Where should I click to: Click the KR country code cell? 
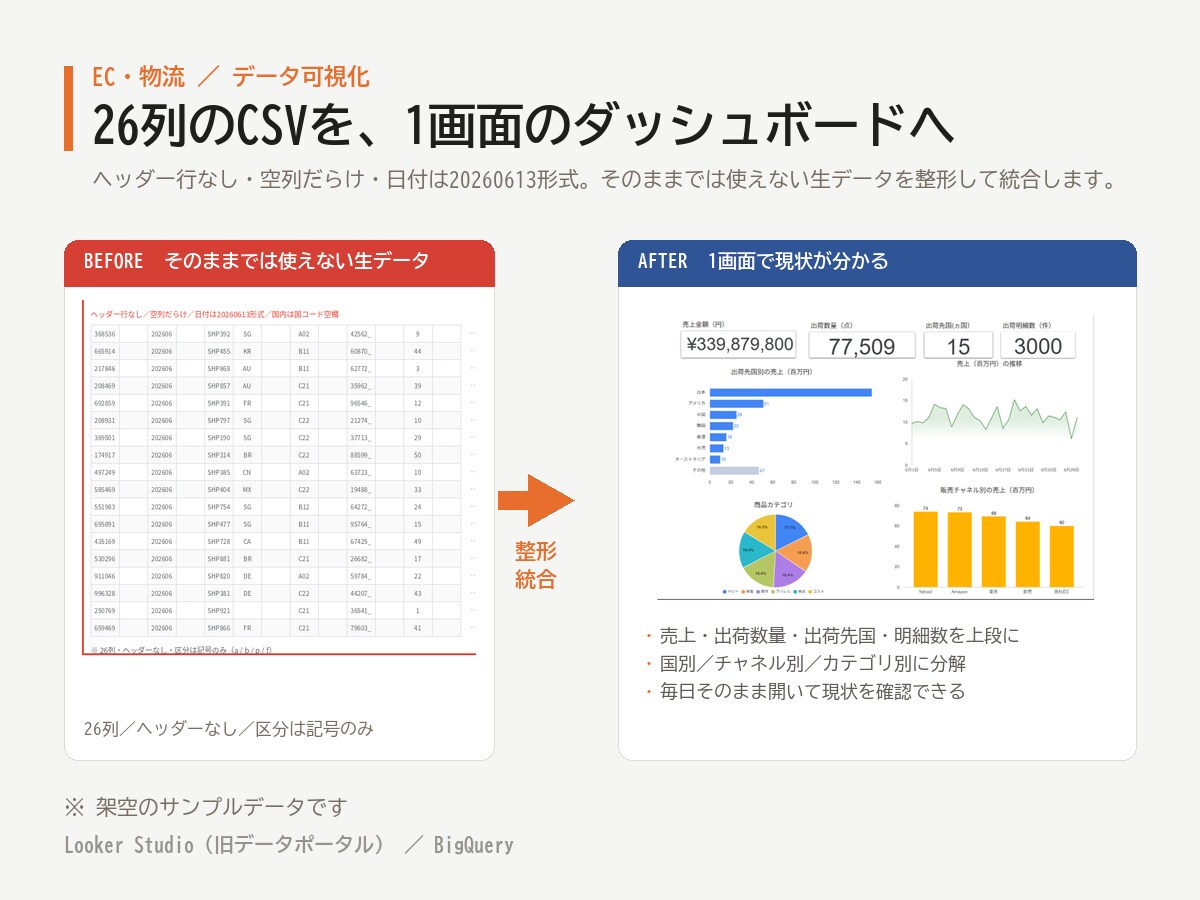click(x=247, y=351)
